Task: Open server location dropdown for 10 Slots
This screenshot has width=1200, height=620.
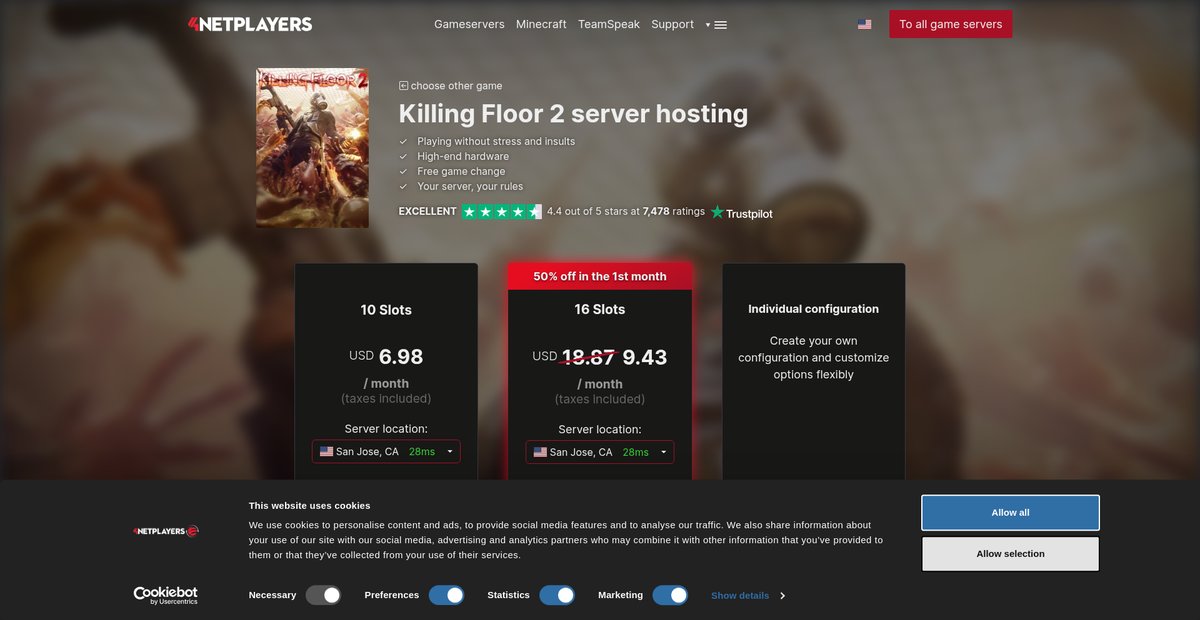Action: [x=386, y=452]
